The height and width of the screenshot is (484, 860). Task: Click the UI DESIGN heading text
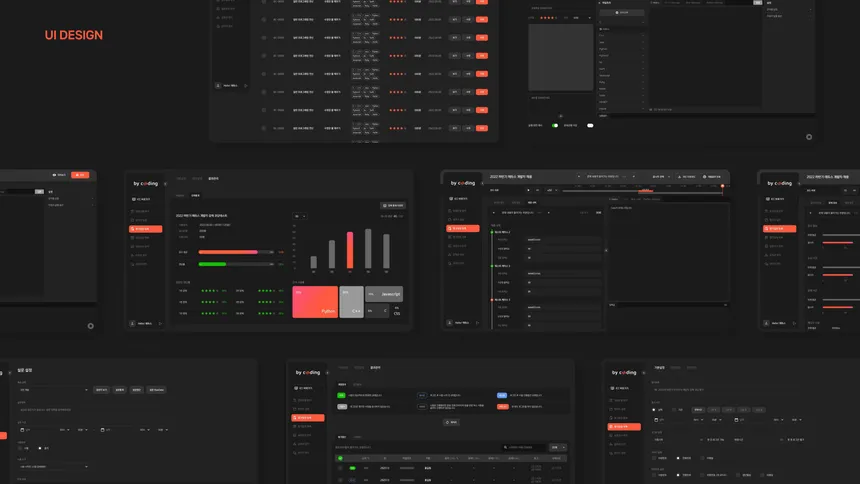click(73, 35)
